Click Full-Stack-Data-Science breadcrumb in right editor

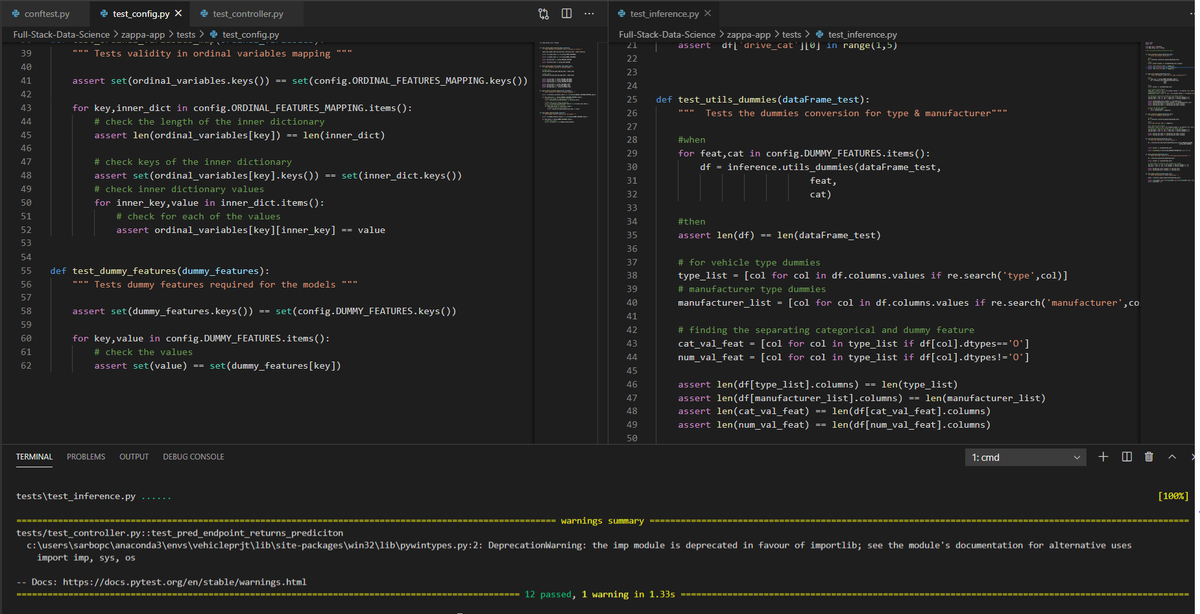pos(667,35)
